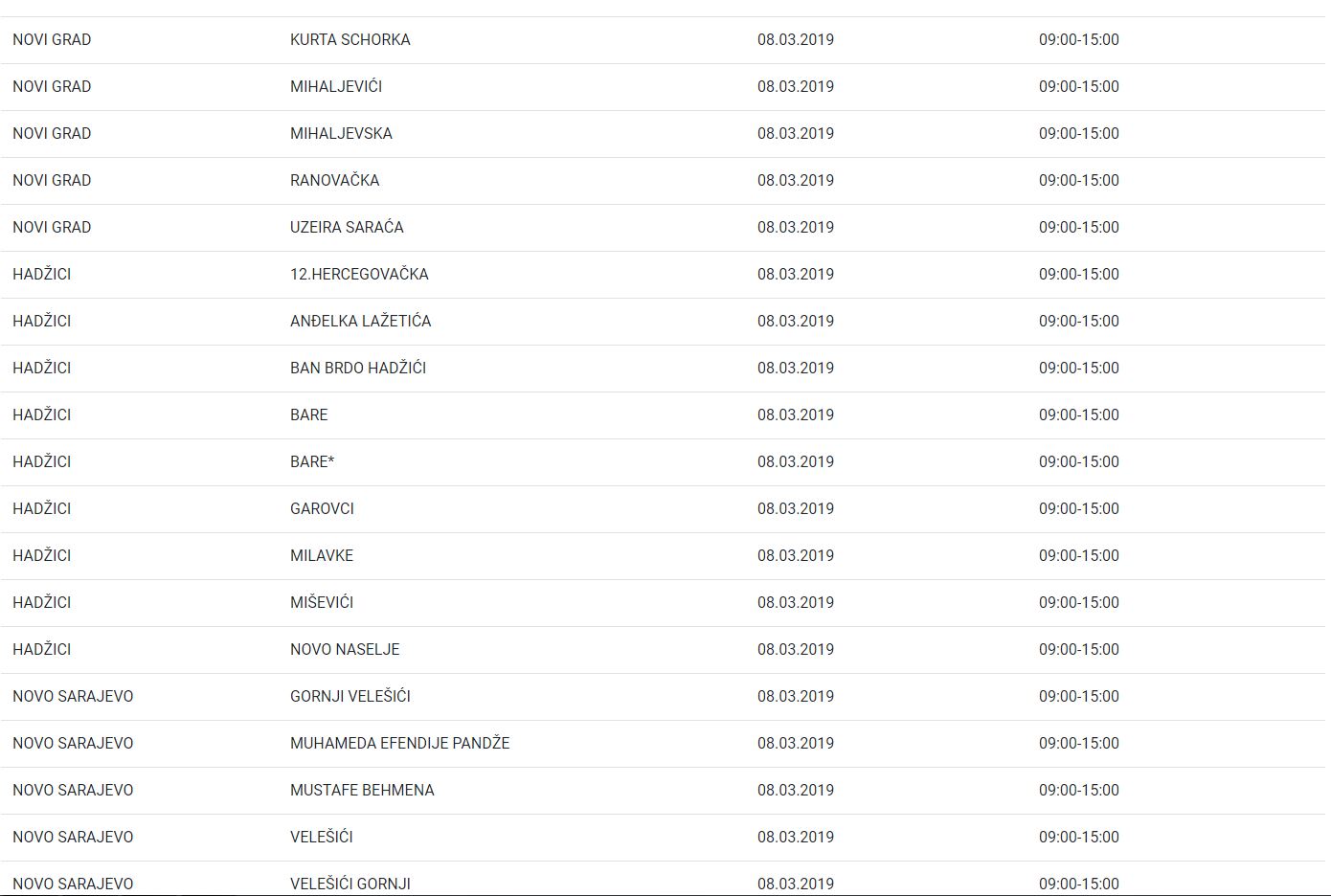Select the MIHALJEVIĆI street entry

[336, 87]
